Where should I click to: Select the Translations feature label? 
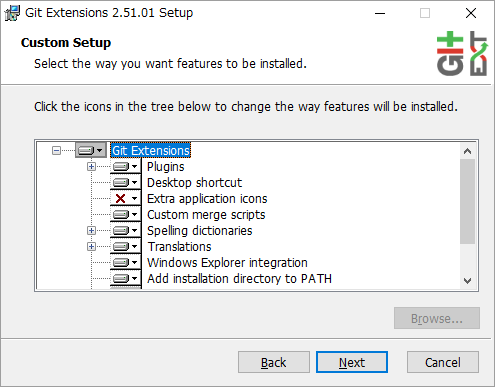179,247
